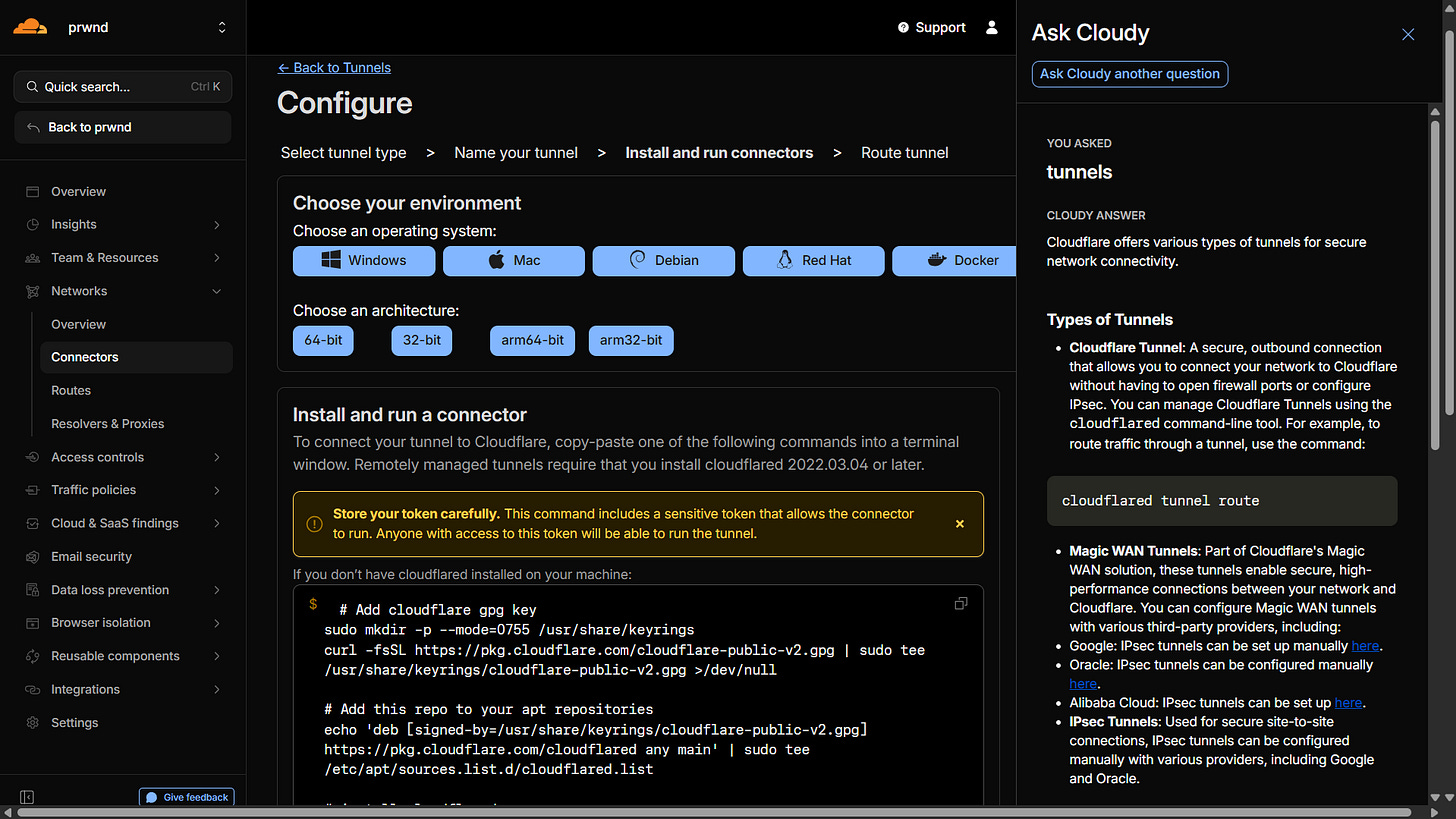This screenshot has width=1456, height=819.
Task: Expand the Access controls section
Action: 216,457
